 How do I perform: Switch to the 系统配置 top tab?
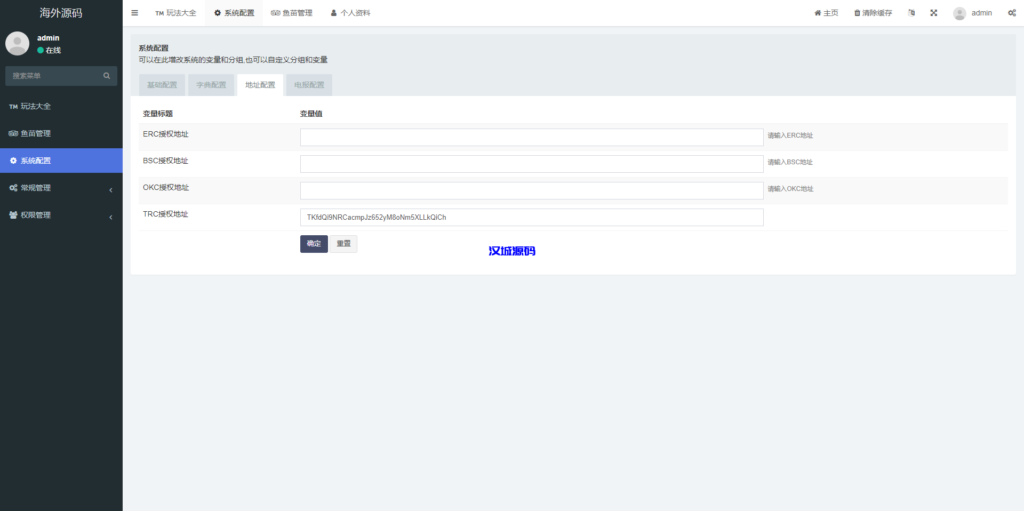pos(234,12)
